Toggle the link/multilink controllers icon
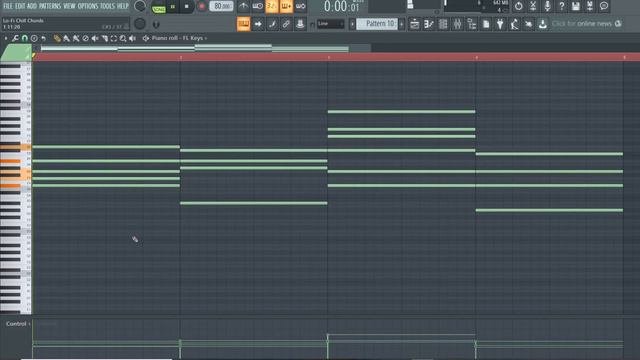640x360 pixels. pos(286,24)
